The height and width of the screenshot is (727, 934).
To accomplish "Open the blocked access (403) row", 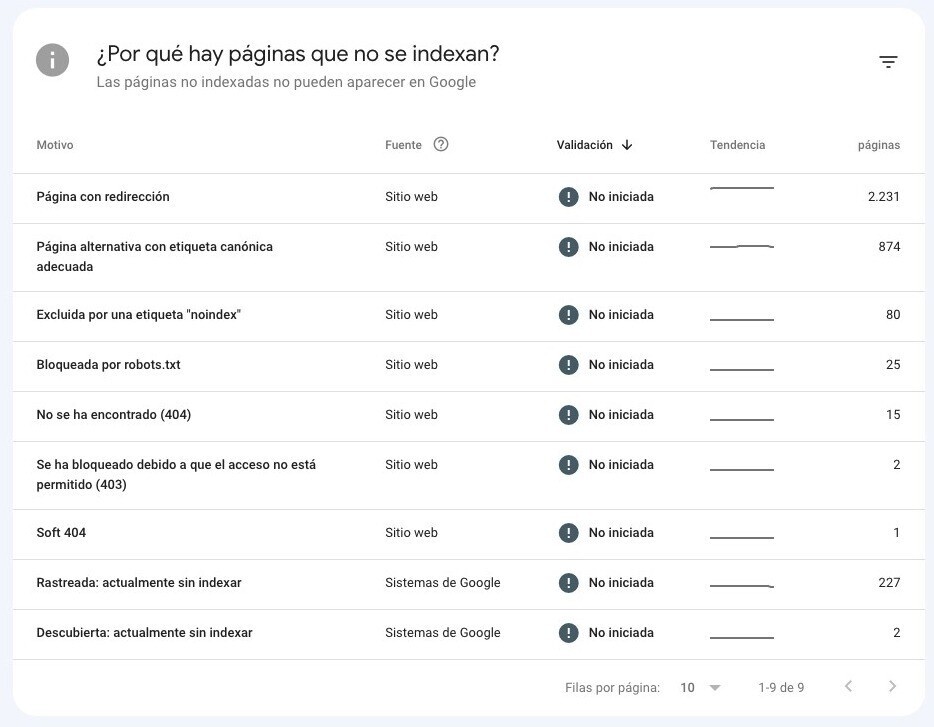I will [x=176, y=475].
